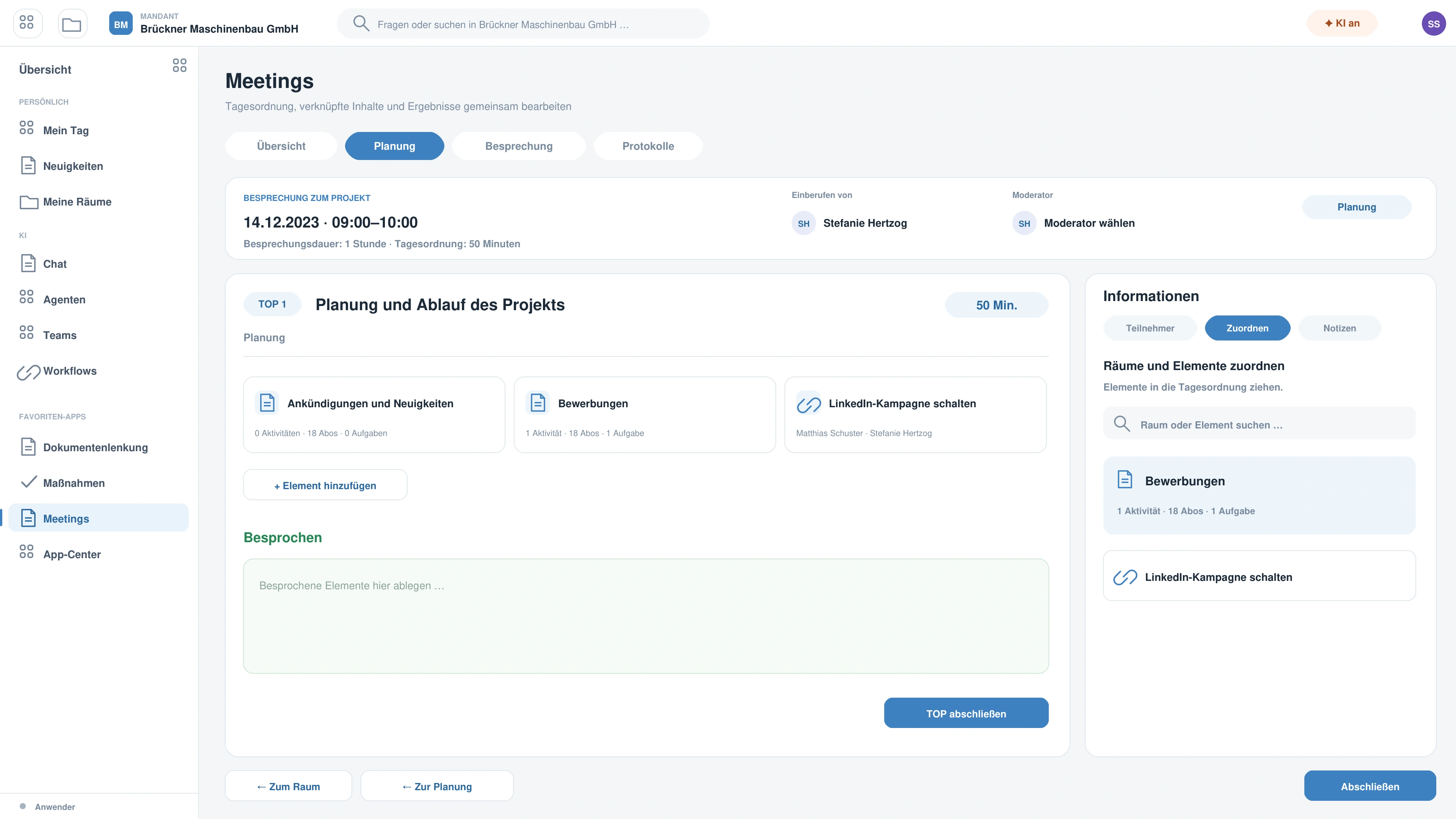Screen dimensions: 1456x819
Task: Open App-Center in the sidebar
Action: [x=98, y=554]
